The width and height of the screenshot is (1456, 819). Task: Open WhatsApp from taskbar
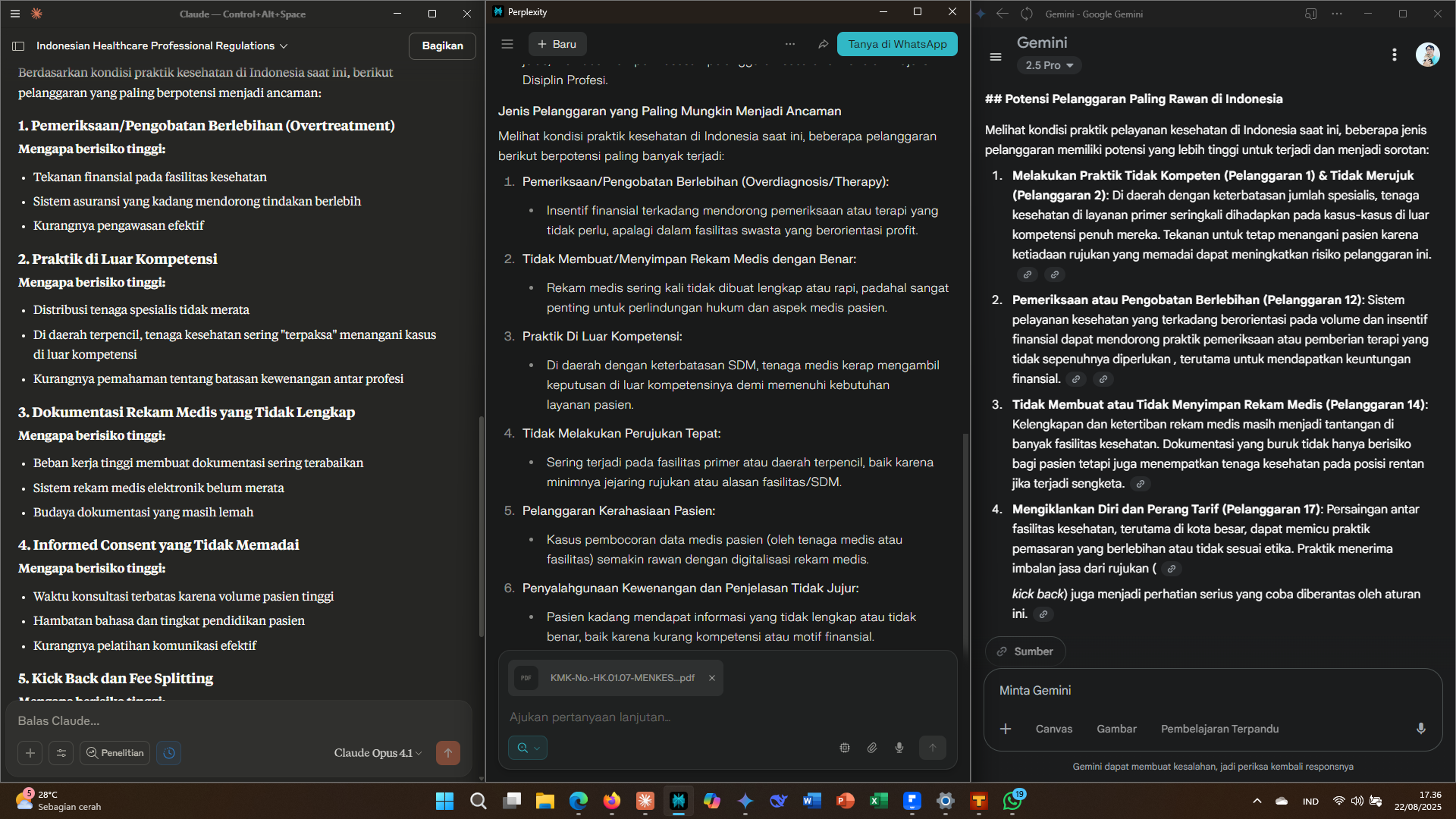1012,801
